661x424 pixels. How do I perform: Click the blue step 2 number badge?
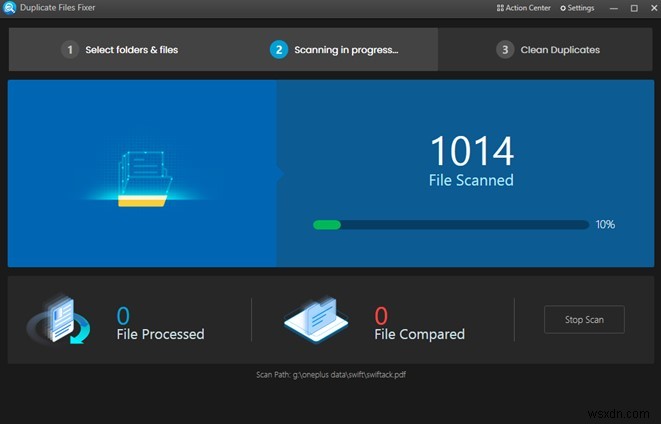tap(279, 50)
